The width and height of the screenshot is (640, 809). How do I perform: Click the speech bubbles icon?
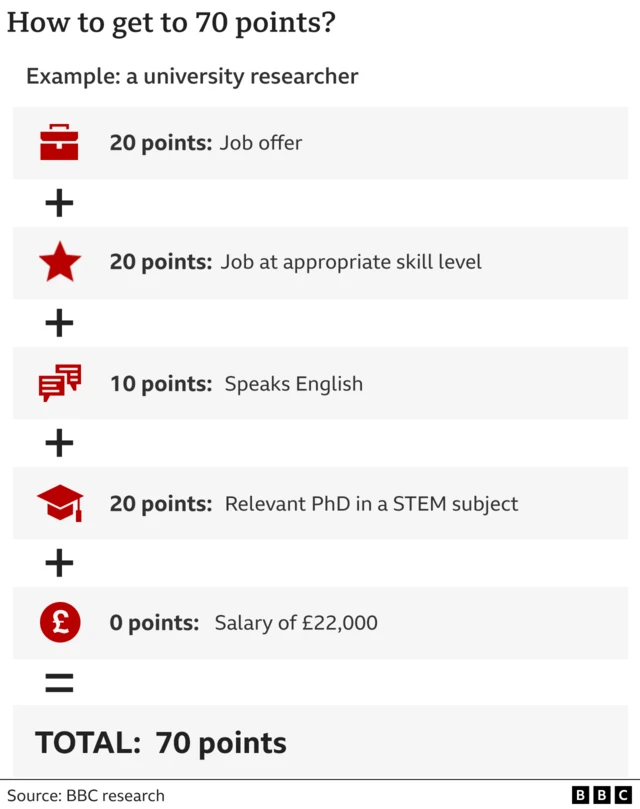59,383
